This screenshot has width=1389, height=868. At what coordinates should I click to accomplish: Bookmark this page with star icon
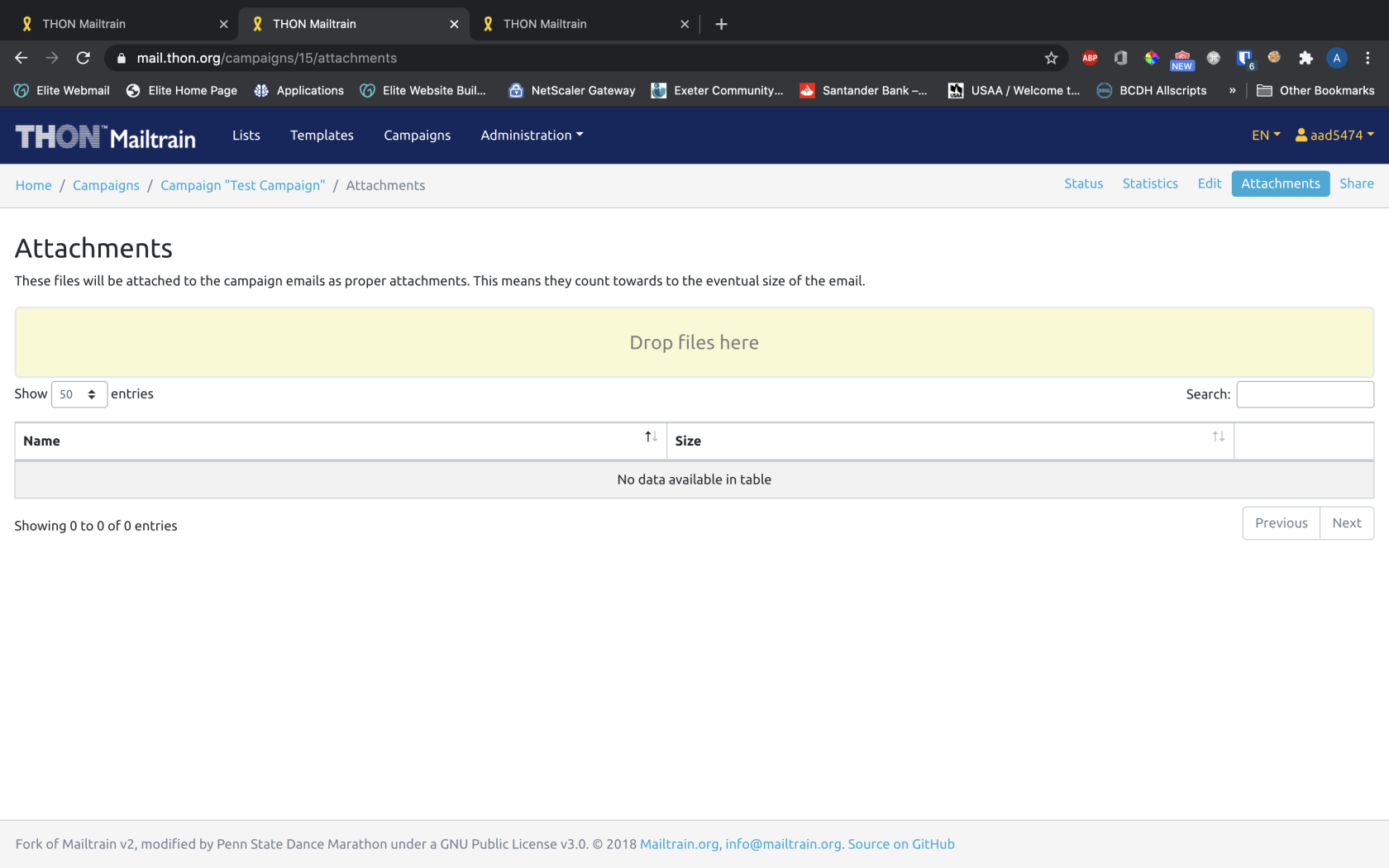point(1051,58)
